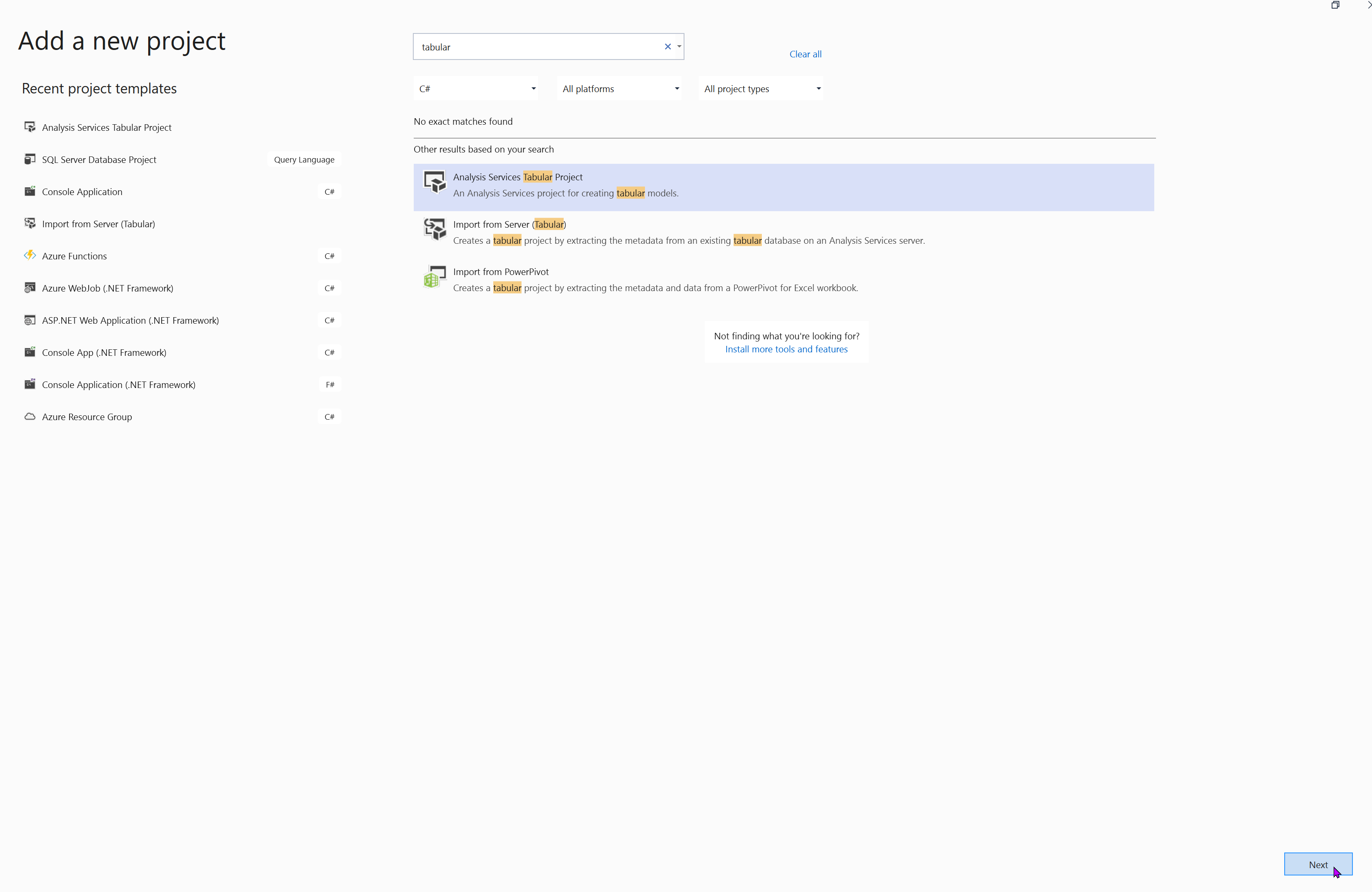Click the Analysis Services Tabular Project result icon

435,182
